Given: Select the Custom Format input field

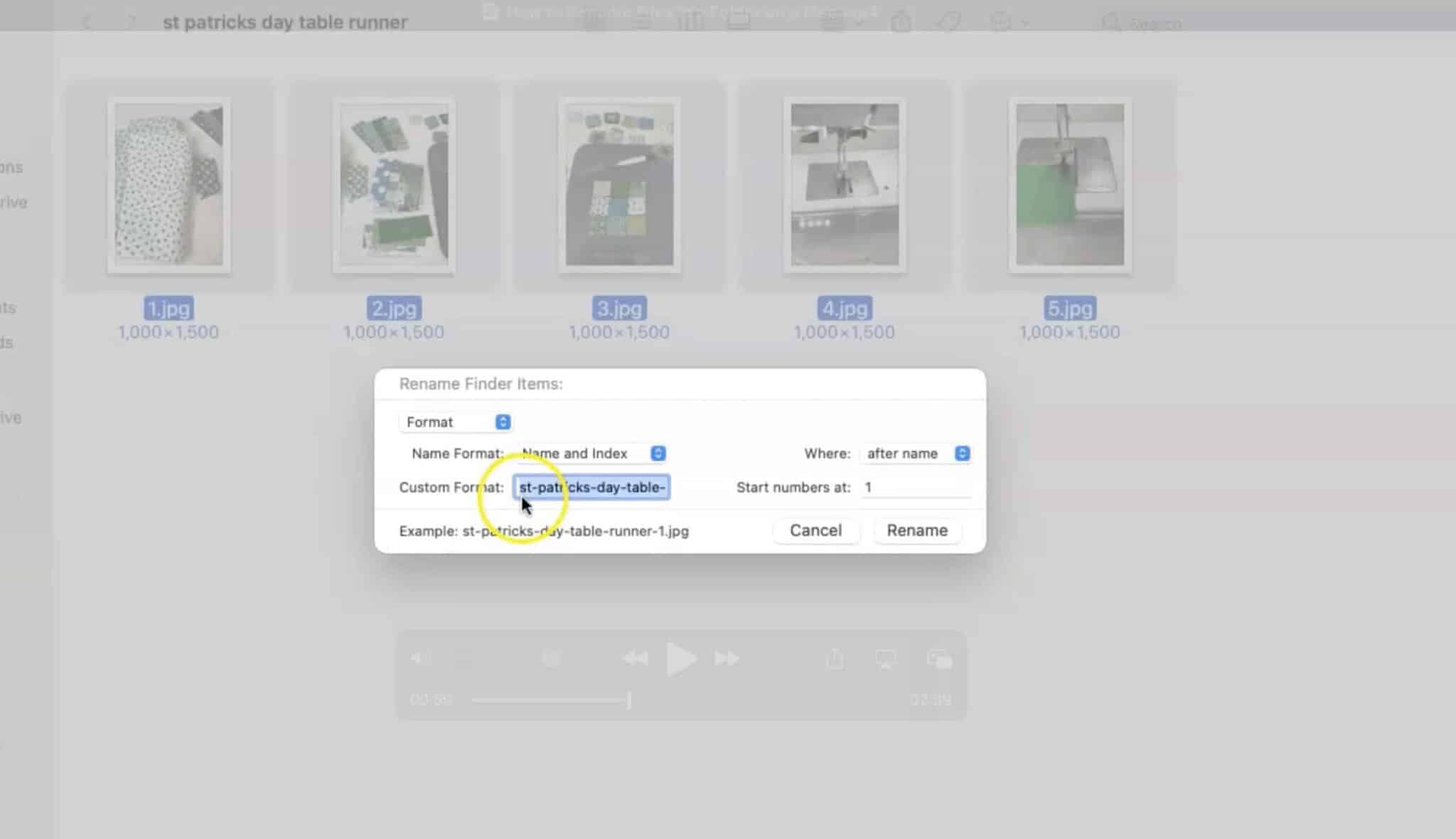Looking at the screenshot, I should (x=591, y=487).
